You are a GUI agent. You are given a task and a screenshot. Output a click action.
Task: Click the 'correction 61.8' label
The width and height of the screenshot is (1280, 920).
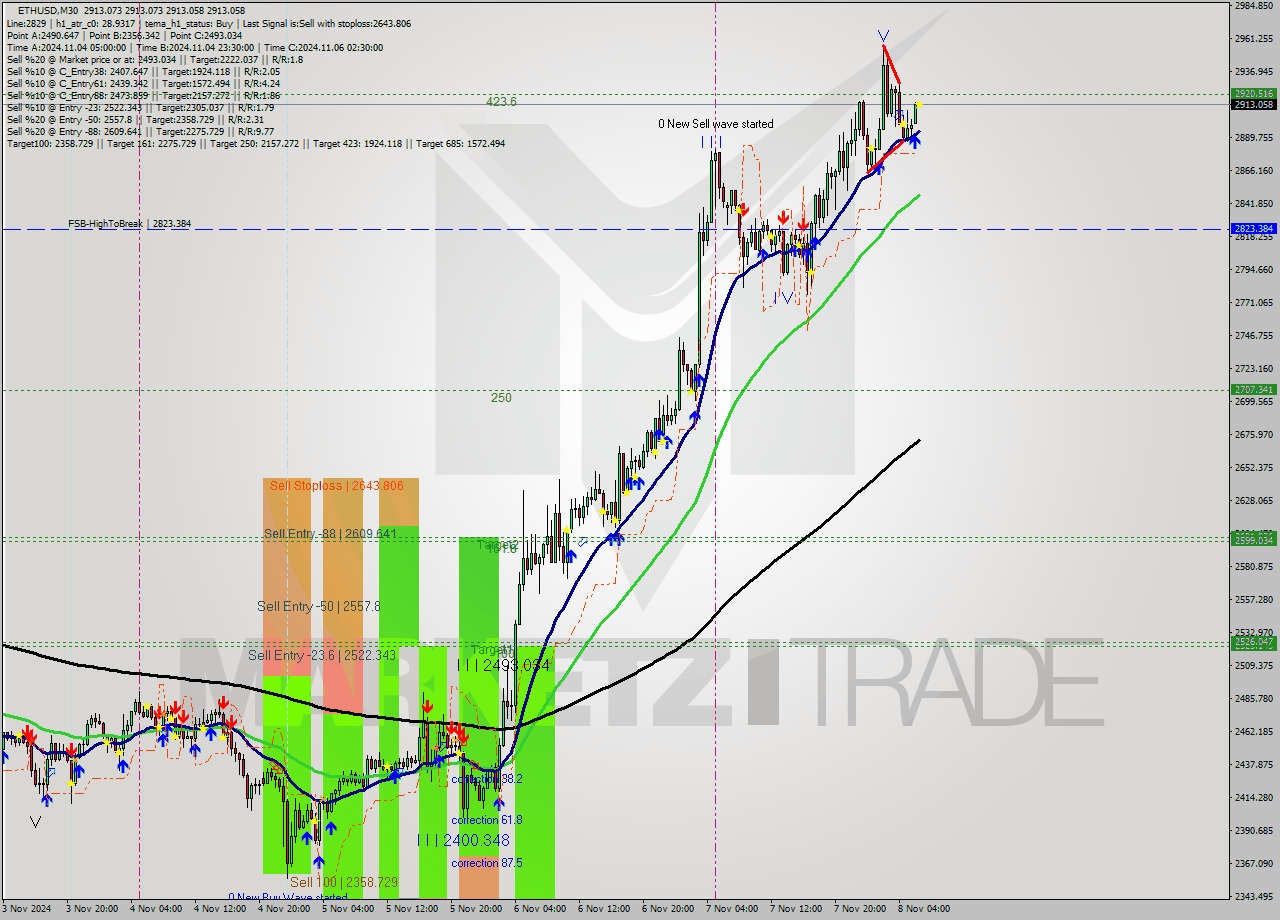(486, 820)
